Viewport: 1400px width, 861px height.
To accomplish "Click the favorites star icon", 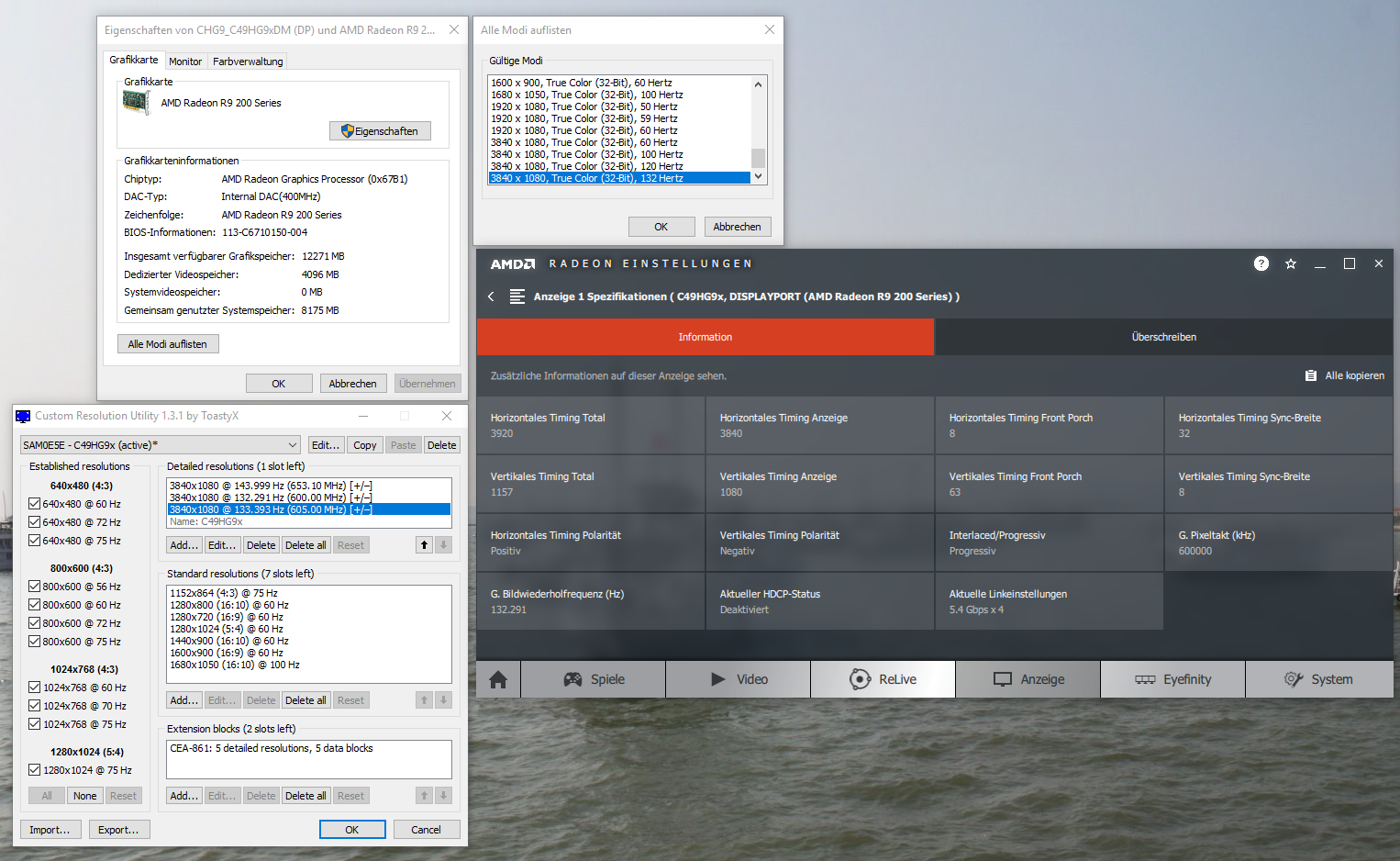I will tap(1291, 263).
